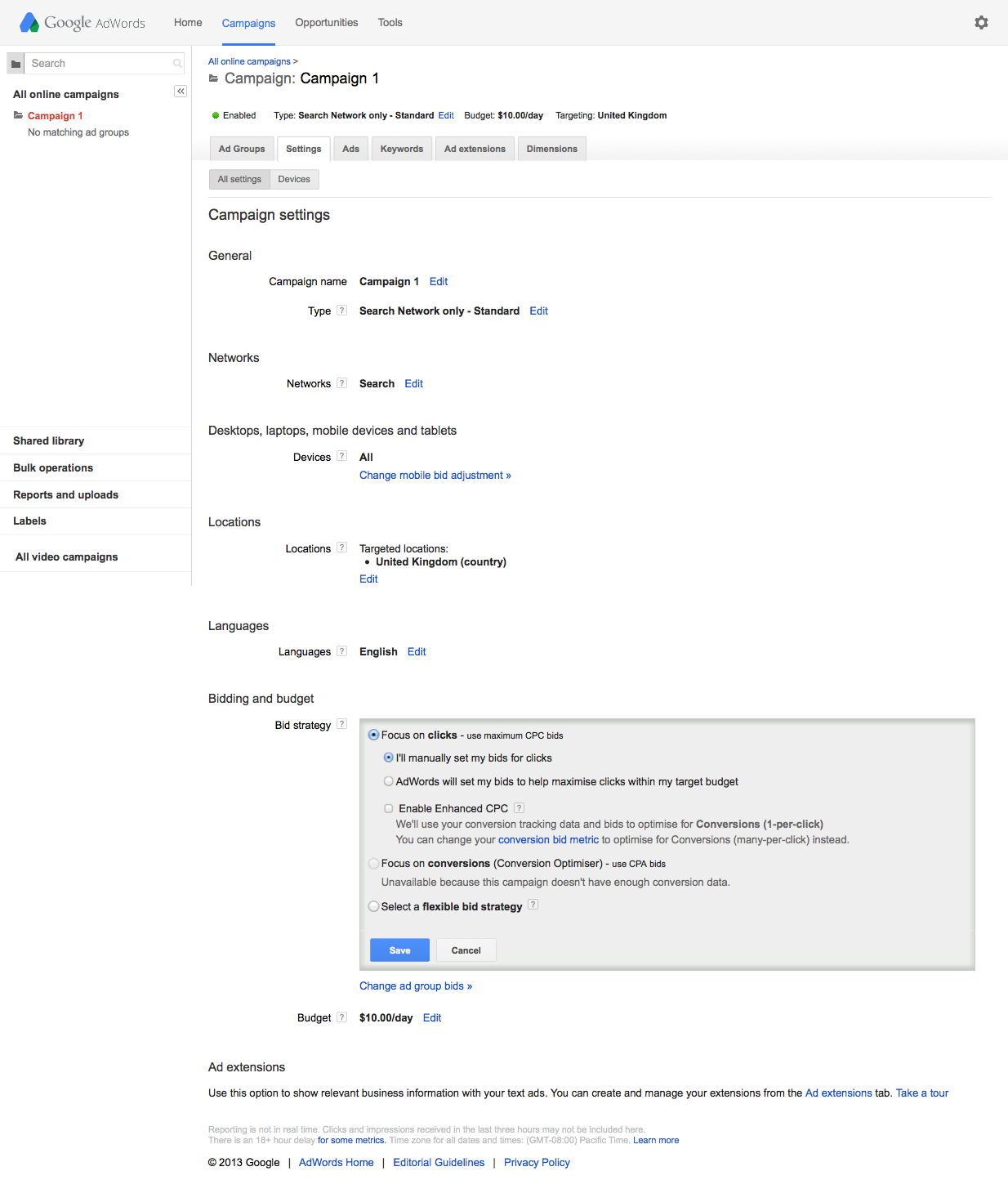Screen dimensions: 1008x1198
Task: Click the folder icon beside Campaign title
Action: pyautogui.click(x=214, y=78)
